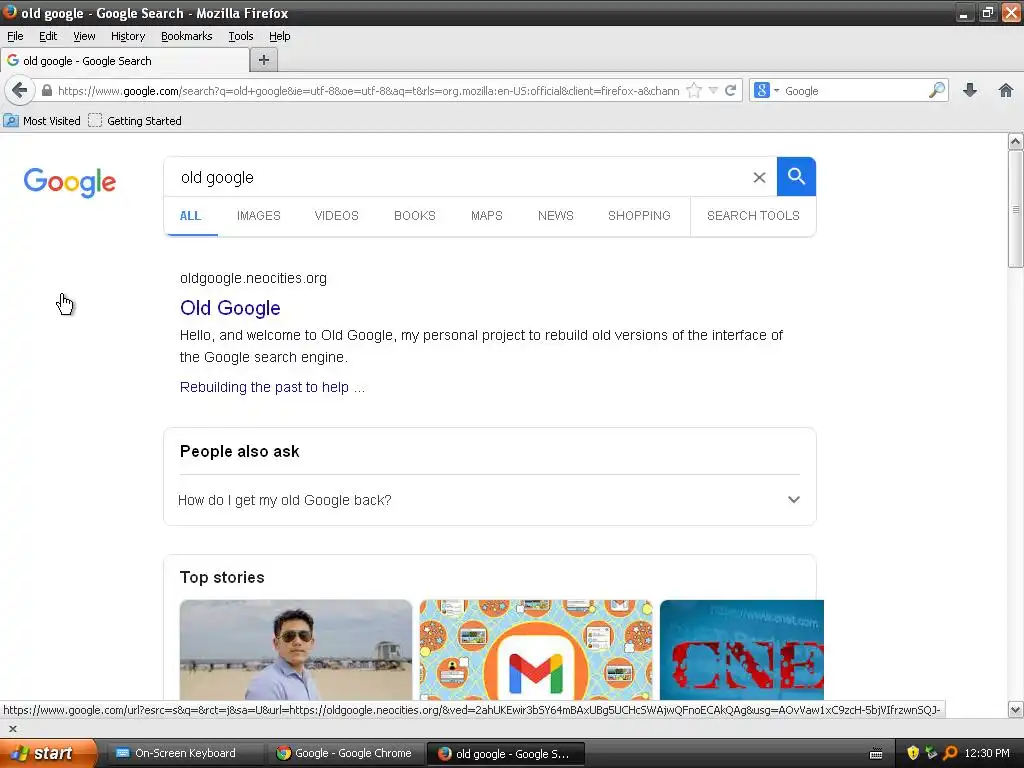The height and width of the screenshot is (768, 1024).
Task: Open Most Visited bookmarks folder
Action: 42,121
